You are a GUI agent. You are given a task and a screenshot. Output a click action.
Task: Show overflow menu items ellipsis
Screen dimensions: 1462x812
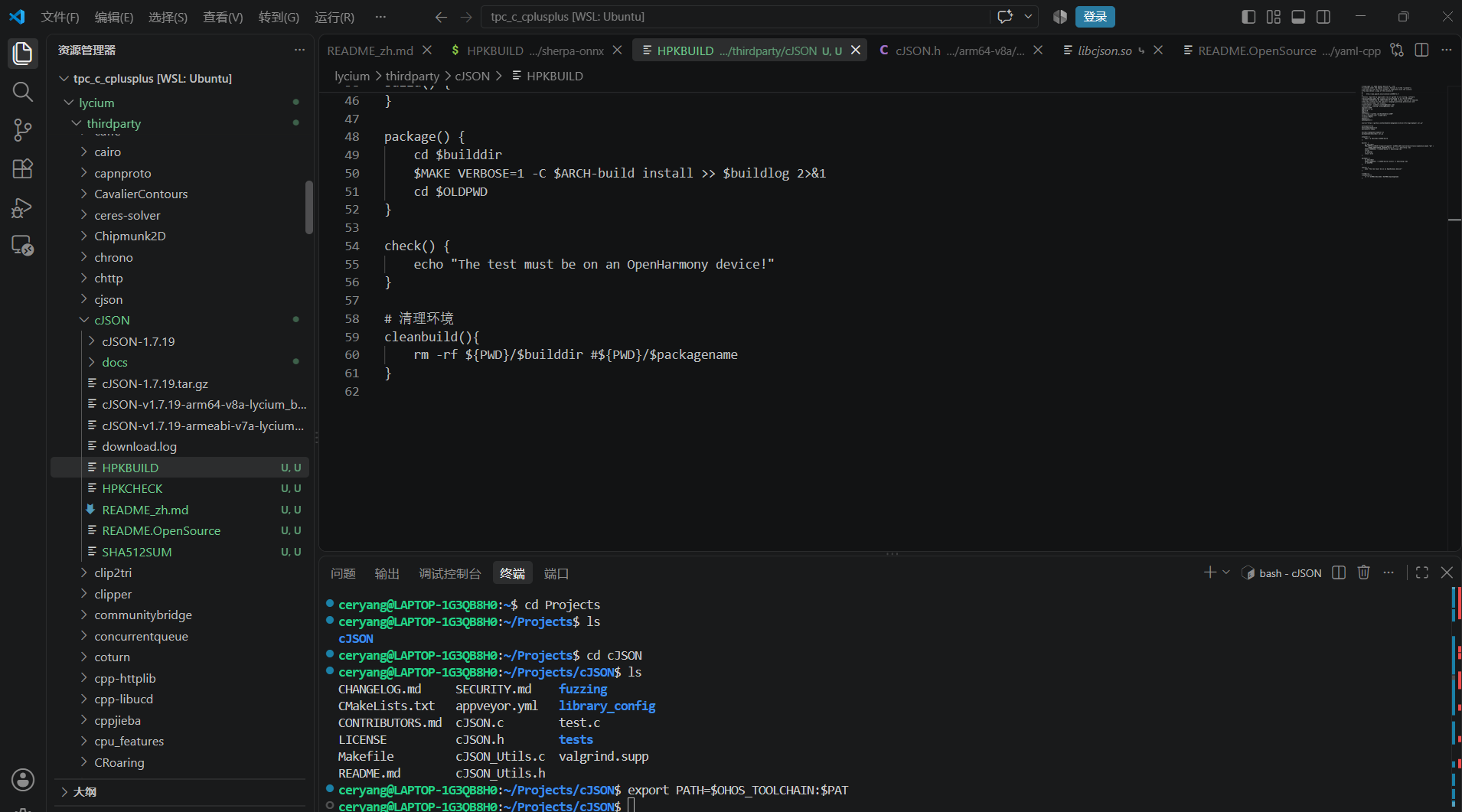380,17
